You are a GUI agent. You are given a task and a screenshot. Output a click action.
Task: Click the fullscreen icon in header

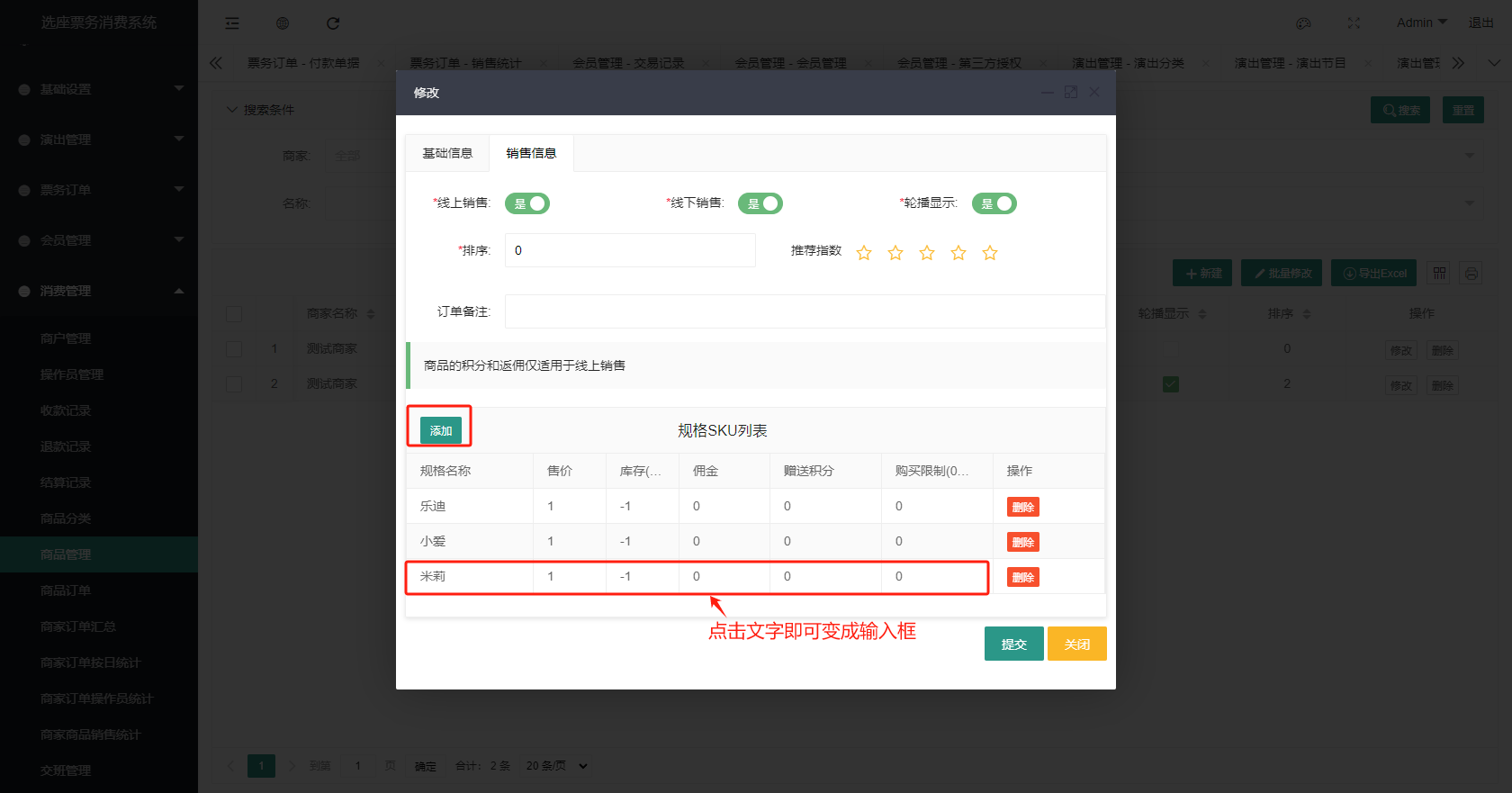tap(1354, 23)
